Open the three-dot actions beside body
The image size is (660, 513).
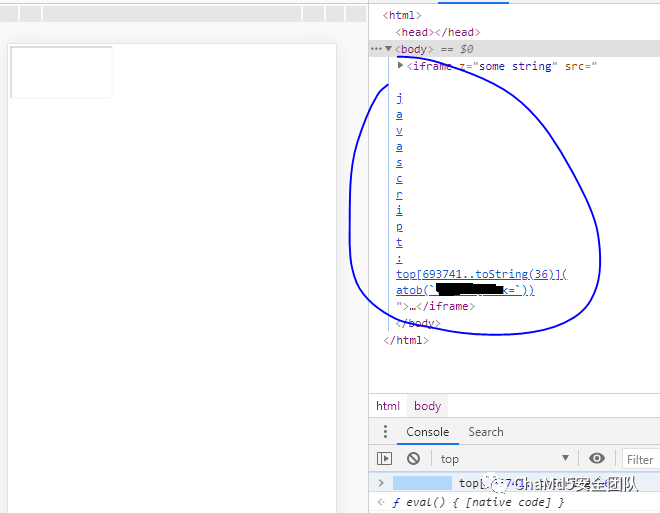click(376, 49)
